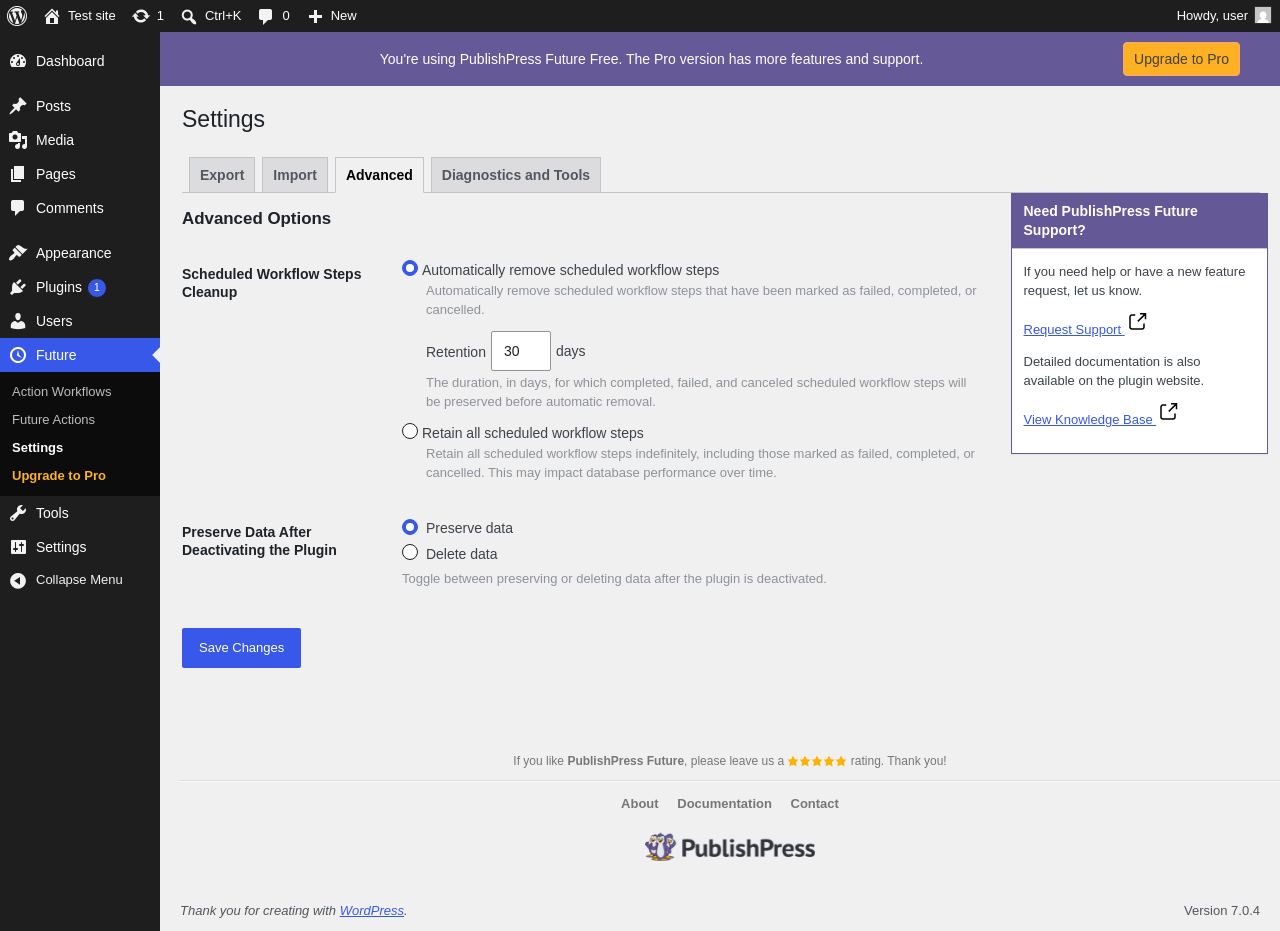The height and width of the screenshot is (931, 1280).
Task: Click the orange Upgrade to Pro button
Action: coord(1181,59)
